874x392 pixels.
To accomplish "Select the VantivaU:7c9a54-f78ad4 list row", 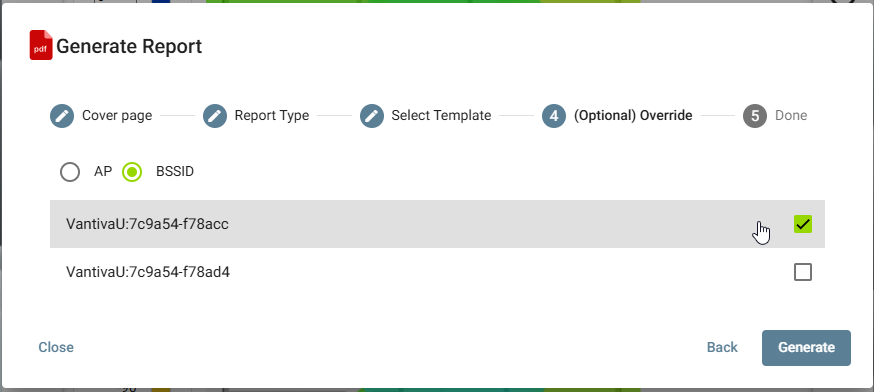I will (438, 272).
